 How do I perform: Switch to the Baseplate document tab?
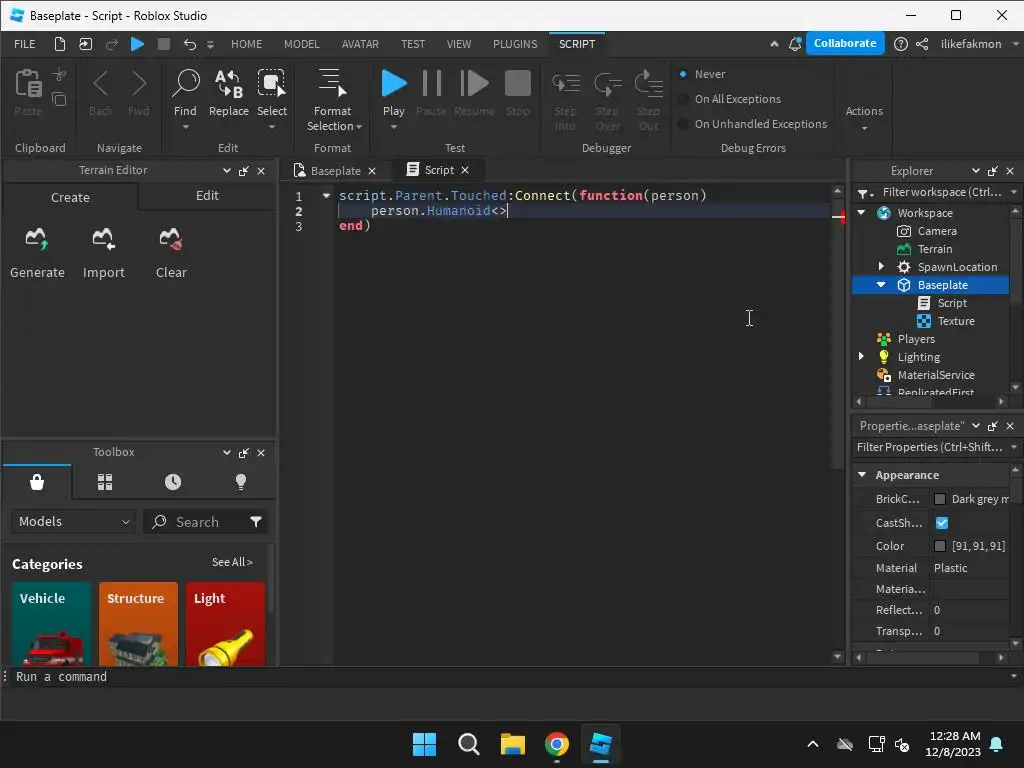335,170
